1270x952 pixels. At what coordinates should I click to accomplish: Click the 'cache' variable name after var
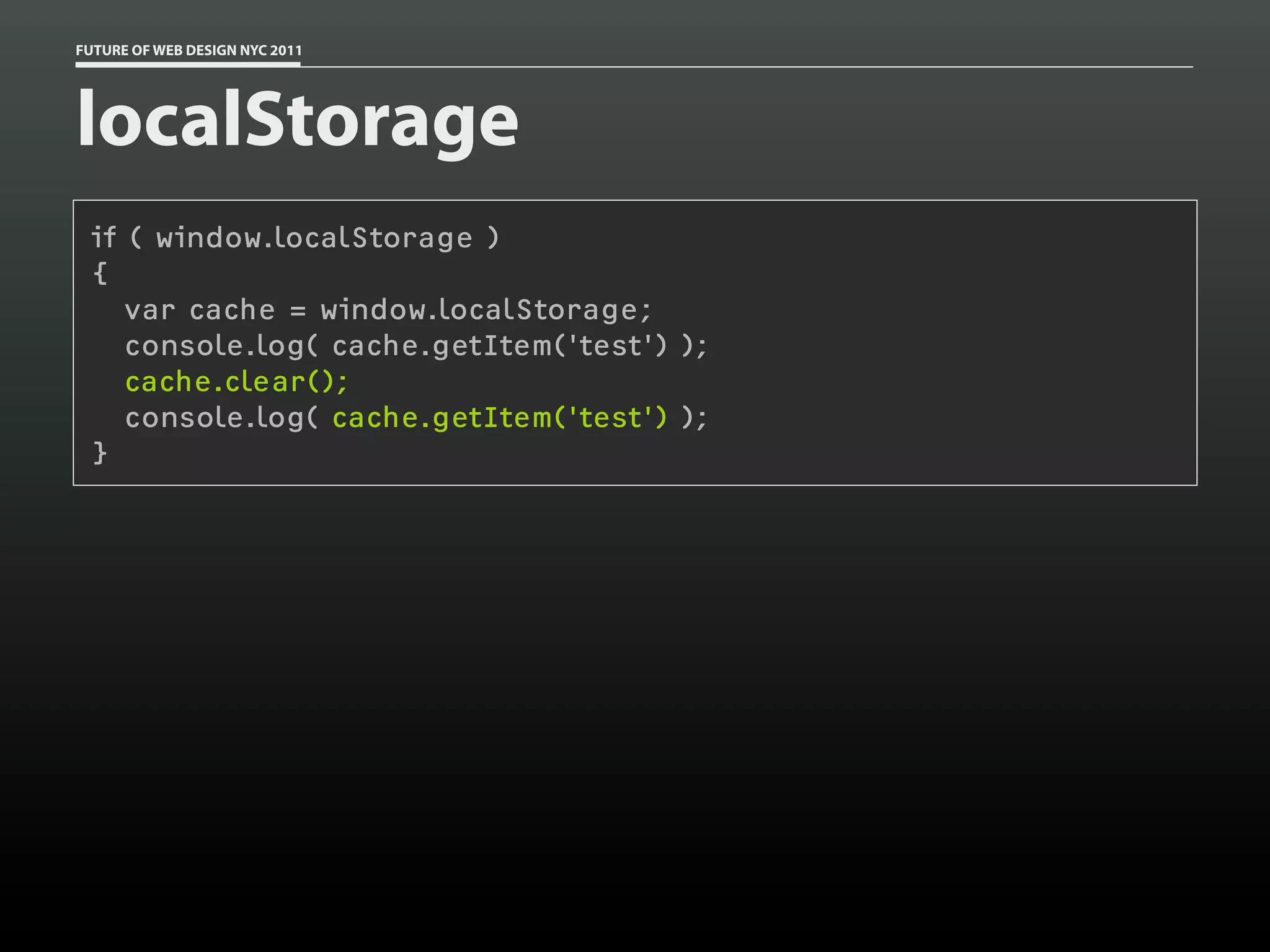[232, 310]
